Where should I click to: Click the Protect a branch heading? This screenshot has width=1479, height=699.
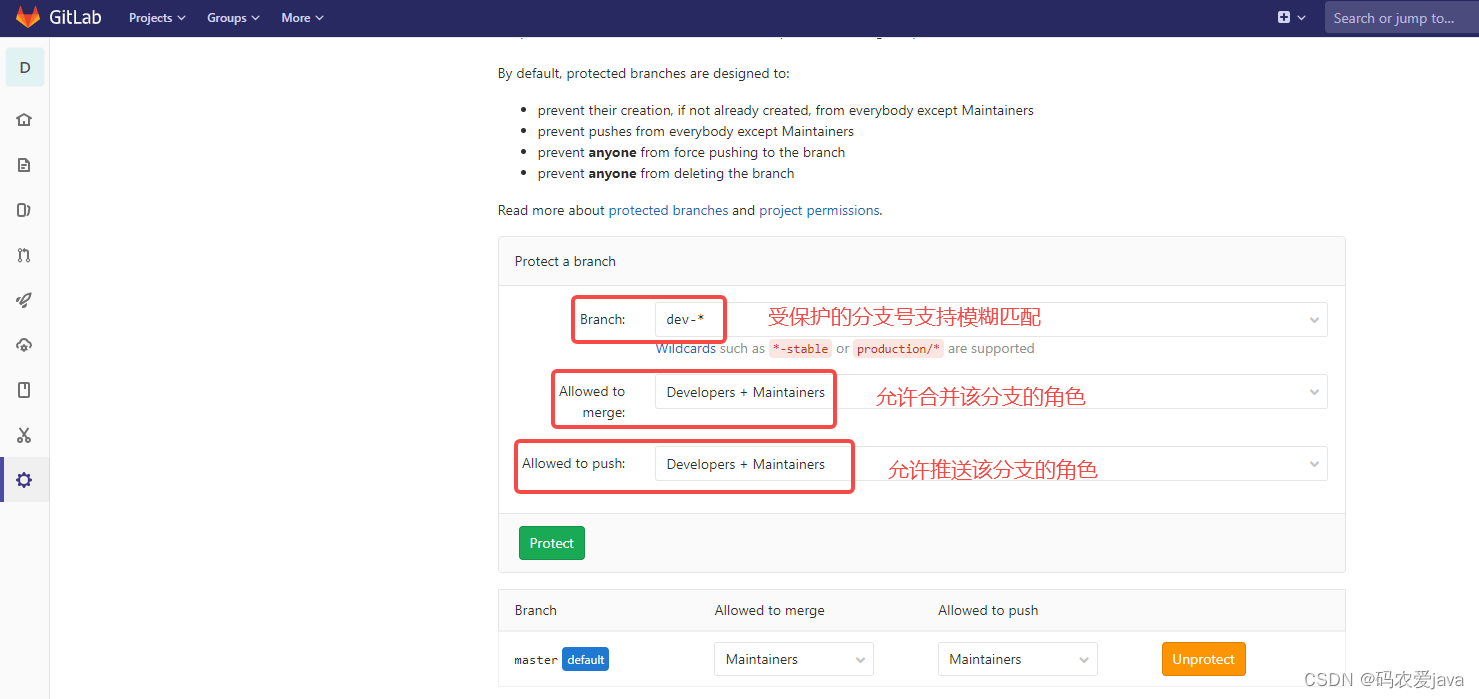565,261
